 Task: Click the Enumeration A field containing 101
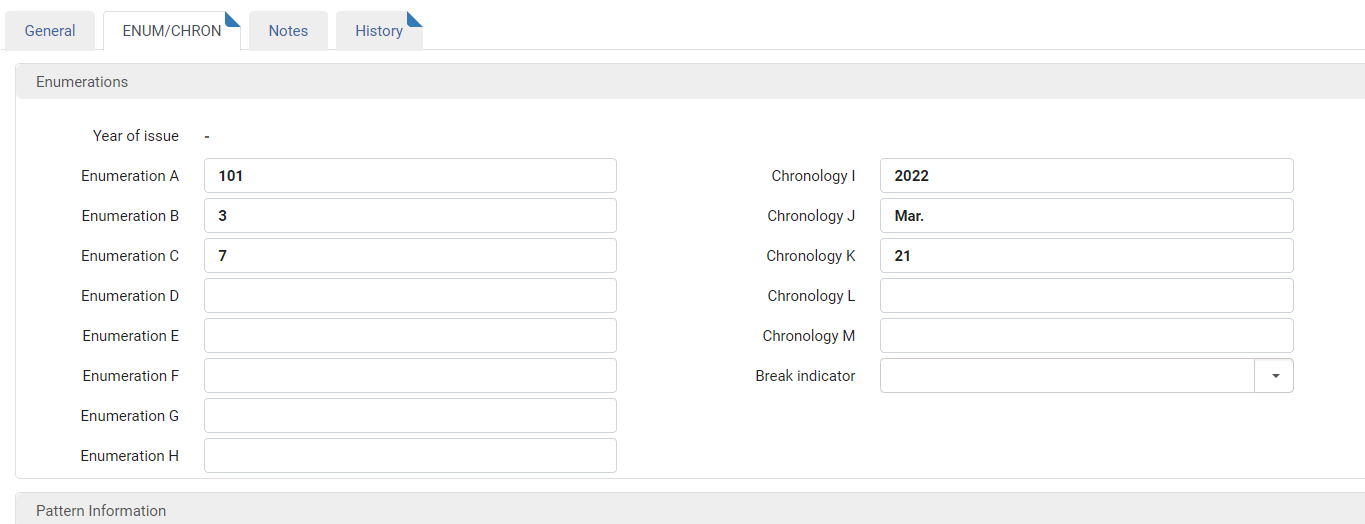pyautogui.click(x=410, y=176)
